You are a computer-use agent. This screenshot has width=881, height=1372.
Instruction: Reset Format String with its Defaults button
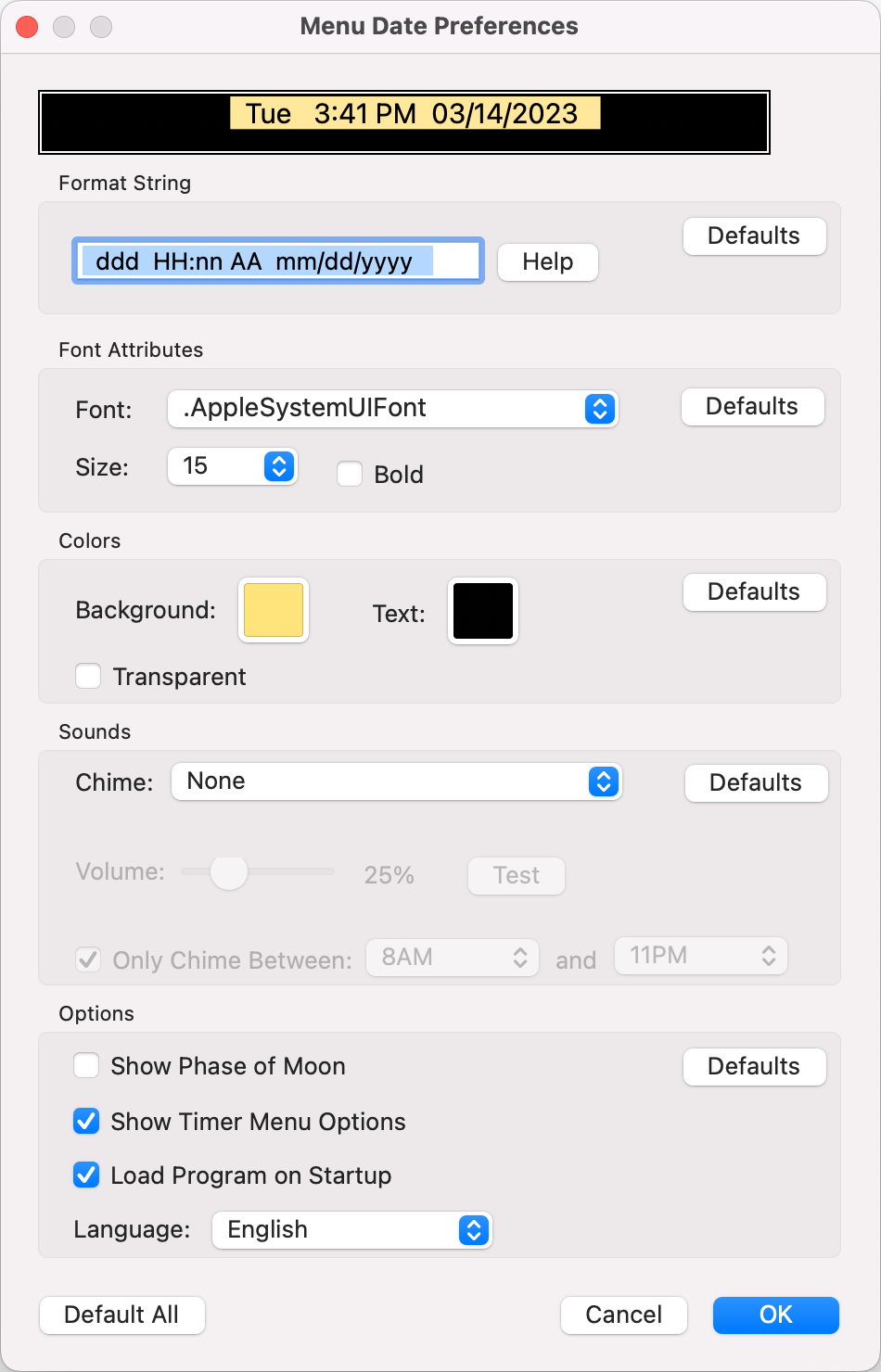click(x=754, y=236)
